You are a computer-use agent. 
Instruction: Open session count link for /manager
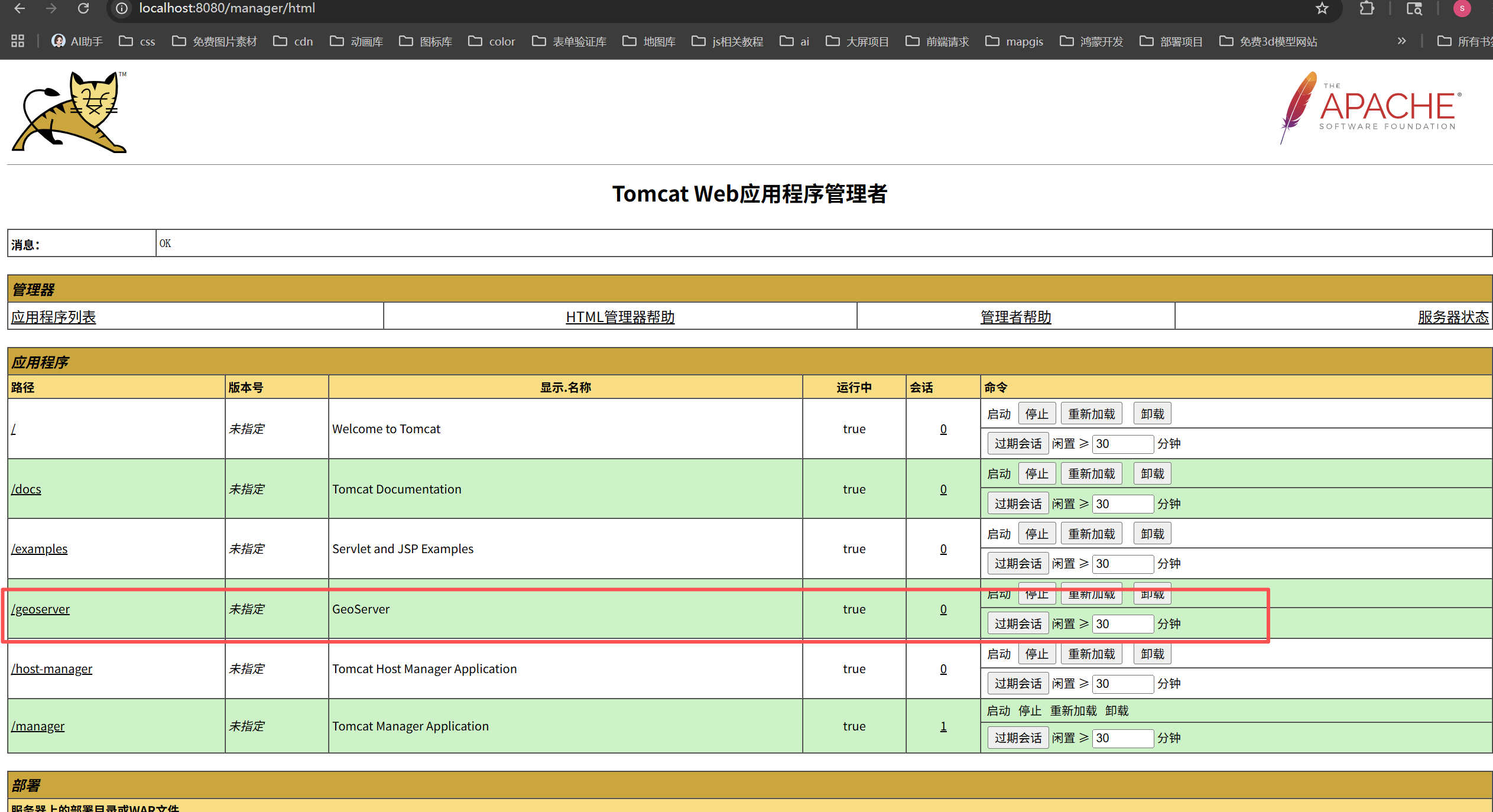(x=943, y=726)
